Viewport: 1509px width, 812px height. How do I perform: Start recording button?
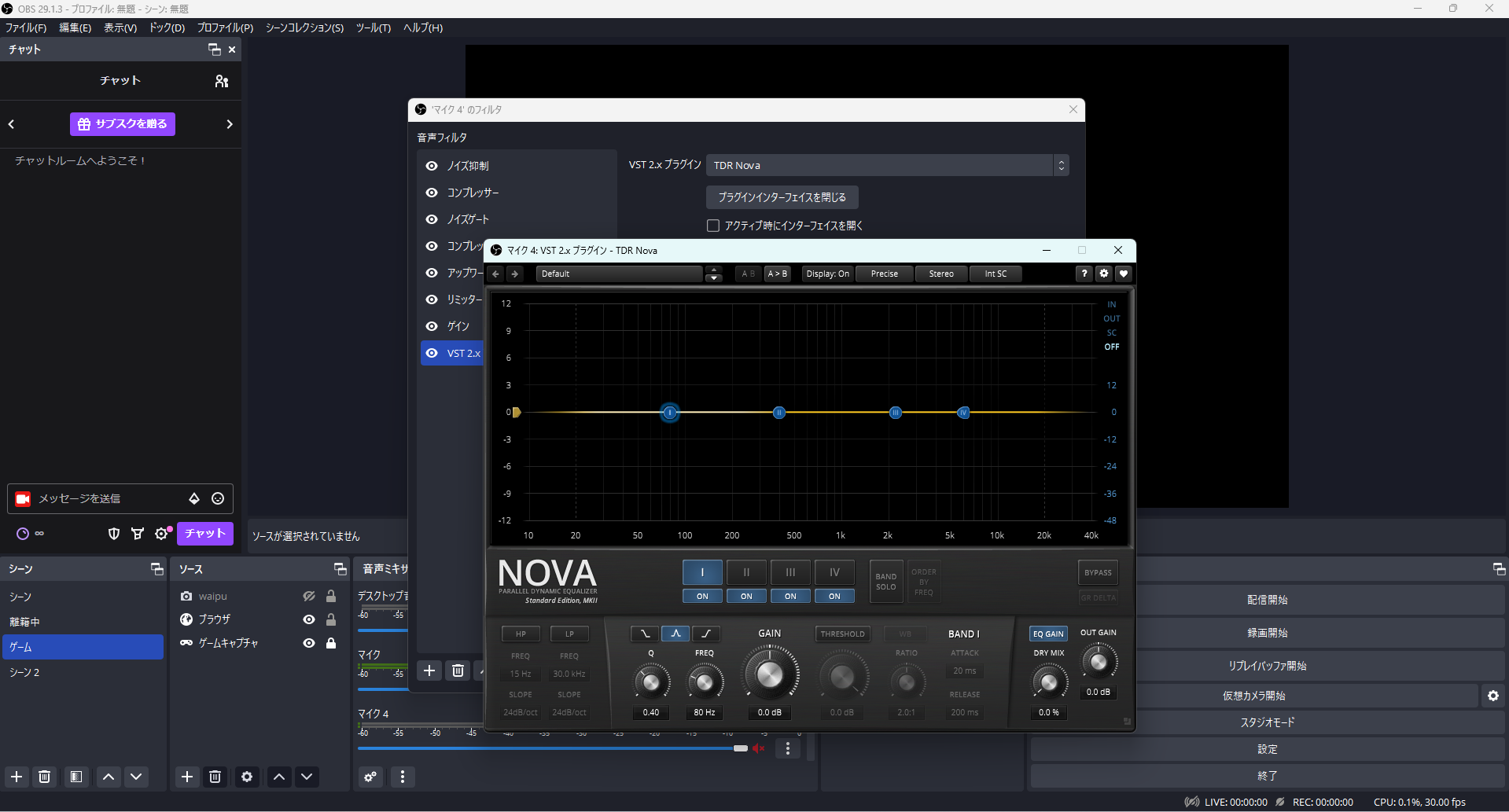(x=1268, y=633)
